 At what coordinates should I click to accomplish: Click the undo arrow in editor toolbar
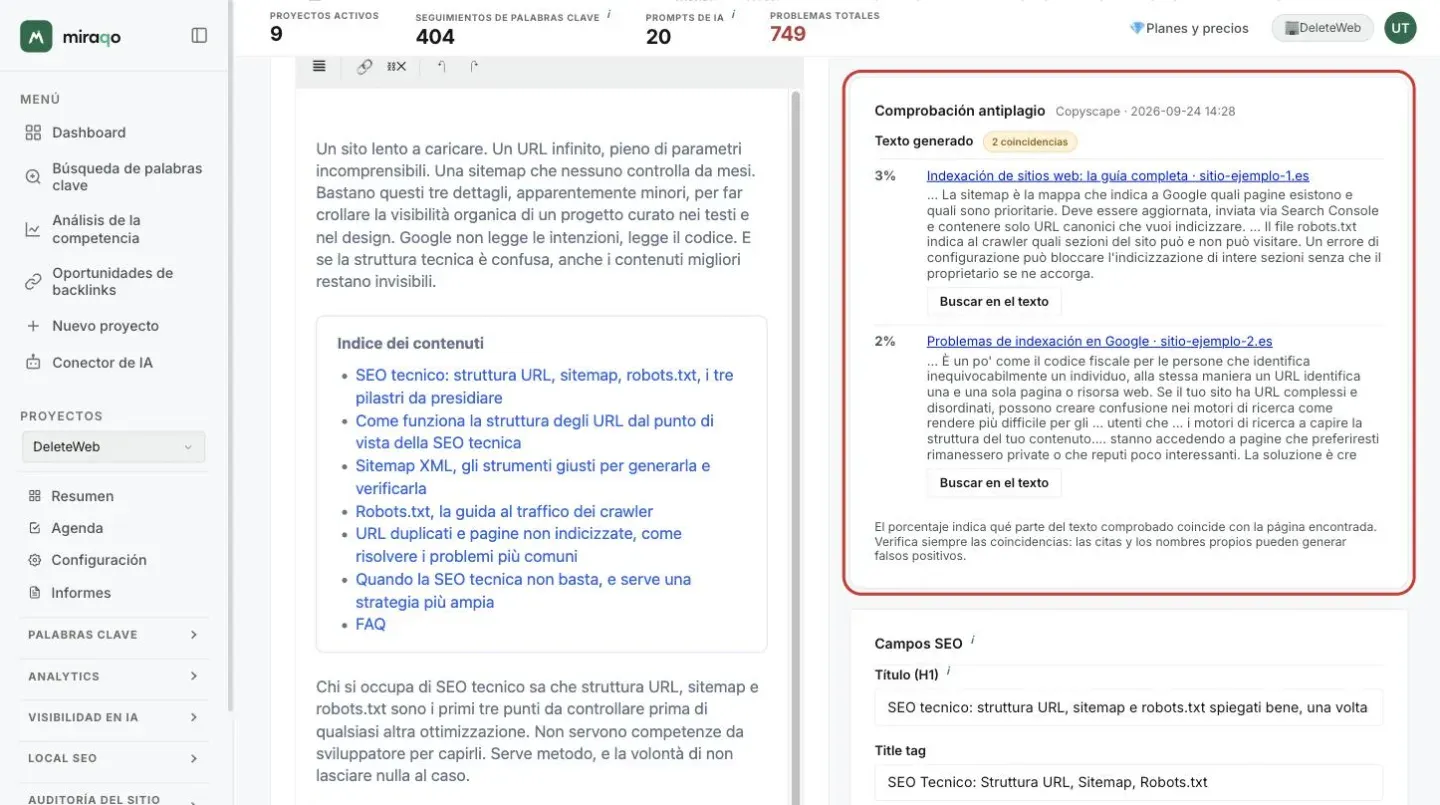click(441, 66)
